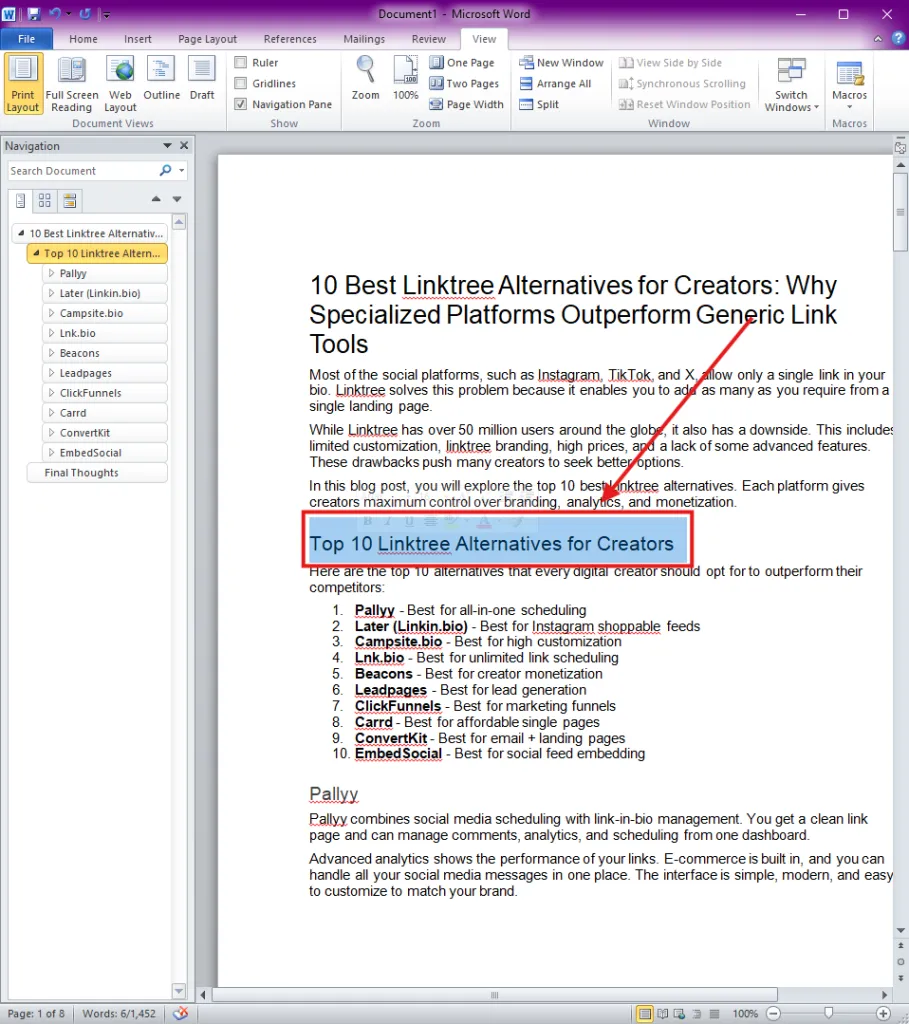The height and width of the screenshot is (1024, 909).
Task: Open search options dropdown in Navigation
Action: click(182, 170)
